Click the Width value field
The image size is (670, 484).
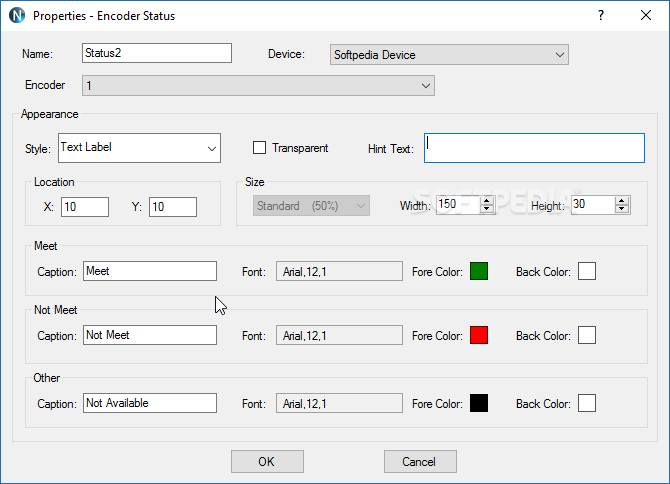click(458, 205)
